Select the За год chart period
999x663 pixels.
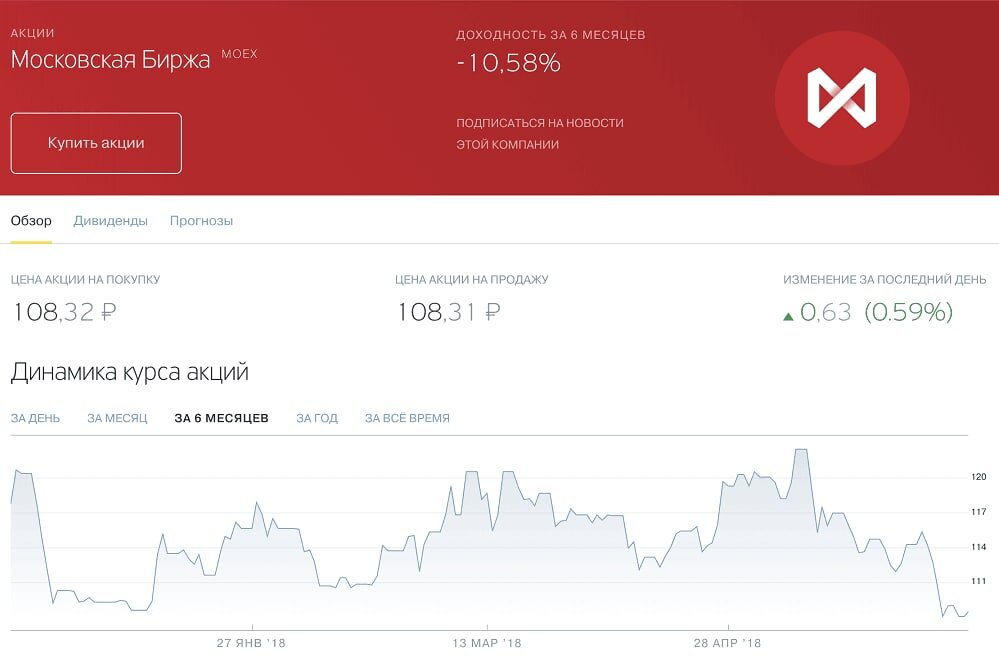[317, 418]
